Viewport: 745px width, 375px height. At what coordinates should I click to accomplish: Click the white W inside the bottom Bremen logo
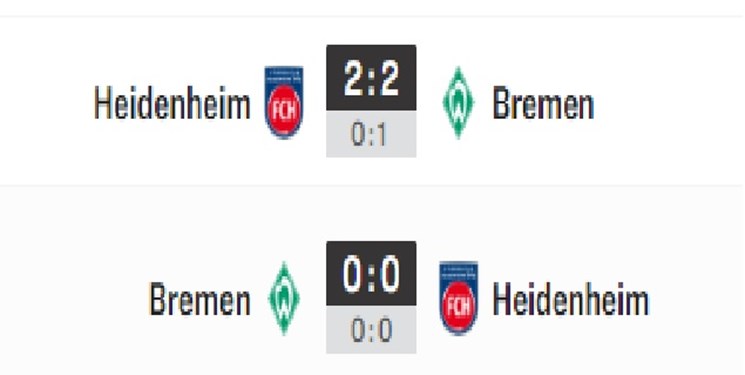(284, 299)
